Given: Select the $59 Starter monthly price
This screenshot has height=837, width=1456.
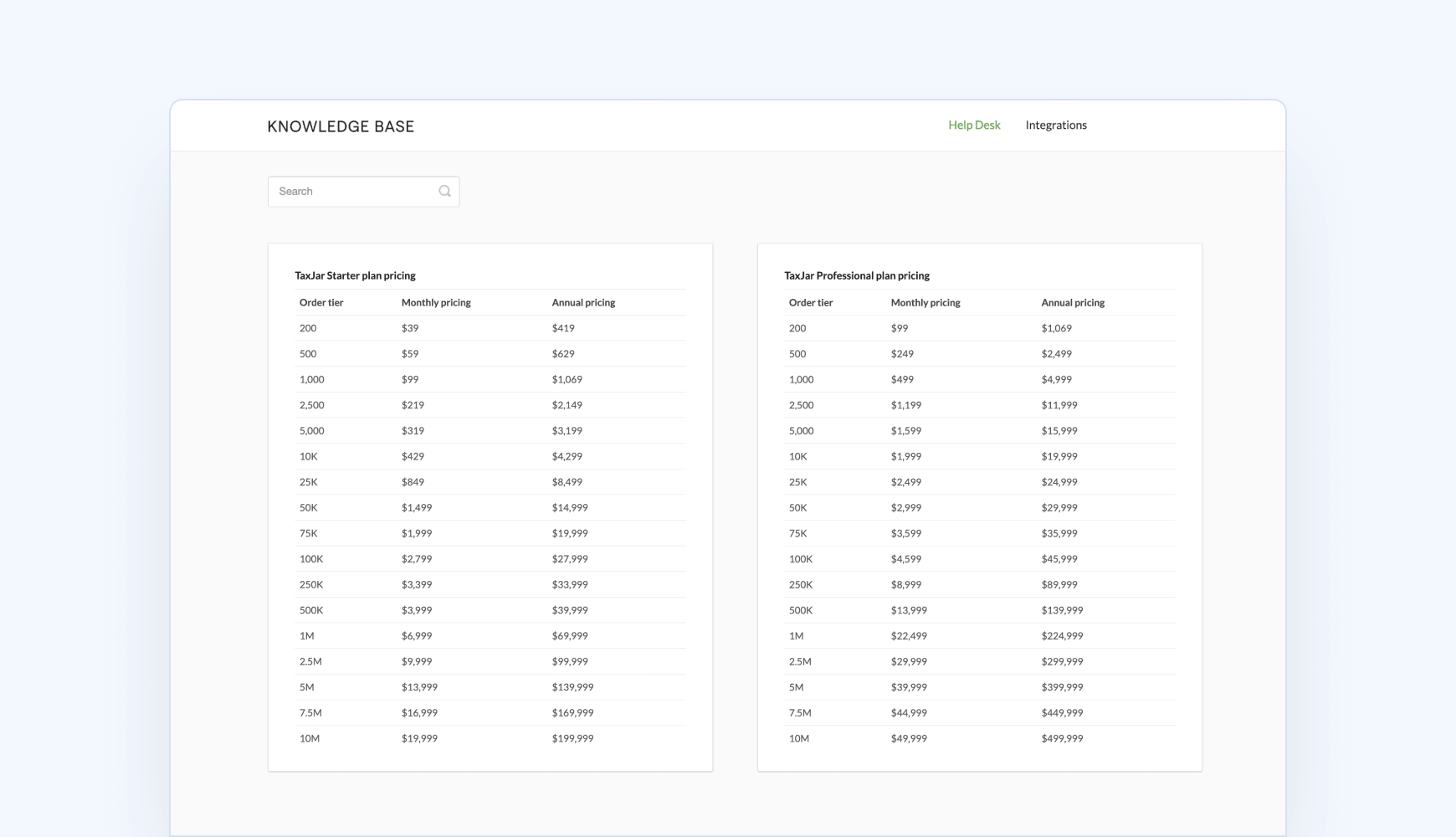Looking at the screenshot, I should [x=410, y=354].
